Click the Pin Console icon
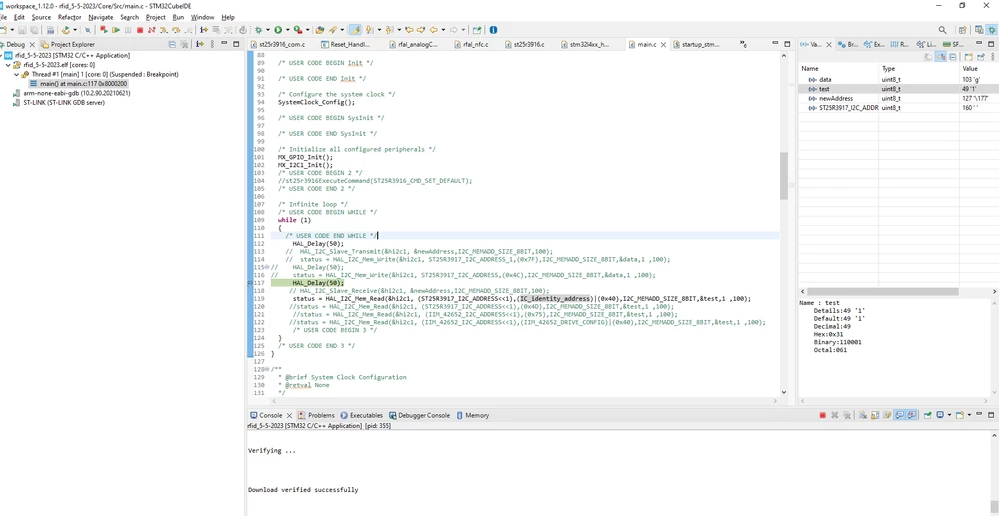 click(x=928, y=415)
